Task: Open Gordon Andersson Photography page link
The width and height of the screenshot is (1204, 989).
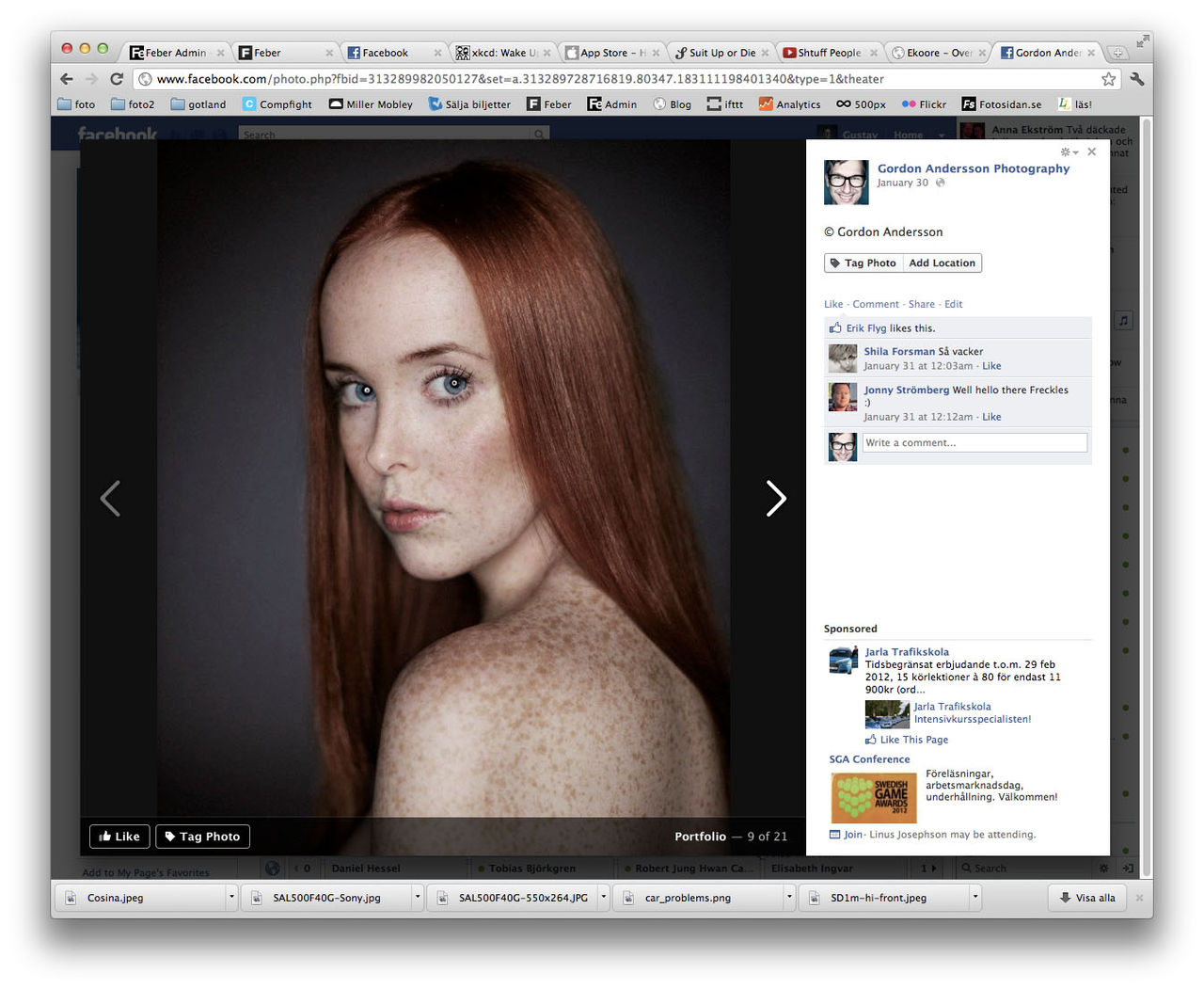Action: (973, 168)
